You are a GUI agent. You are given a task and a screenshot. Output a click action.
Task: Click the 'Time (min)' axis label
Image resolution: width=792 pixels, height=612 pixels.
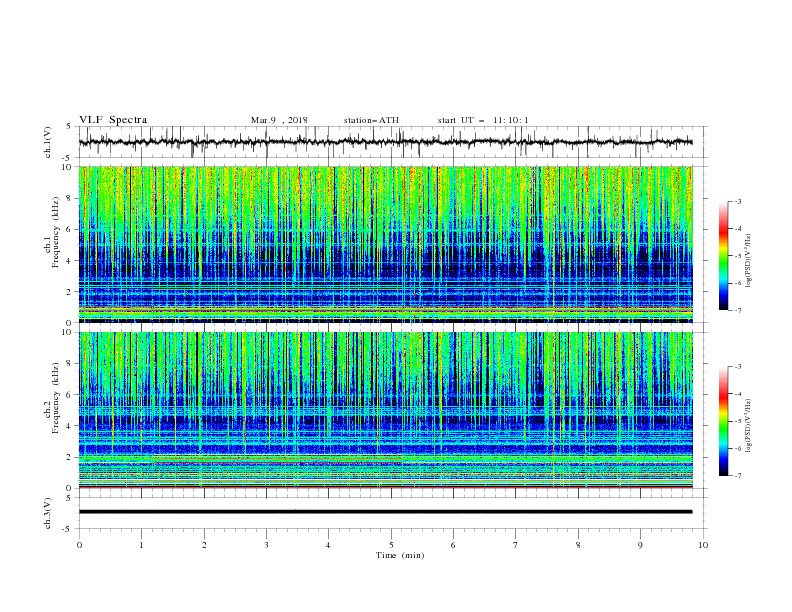(400, 555)
